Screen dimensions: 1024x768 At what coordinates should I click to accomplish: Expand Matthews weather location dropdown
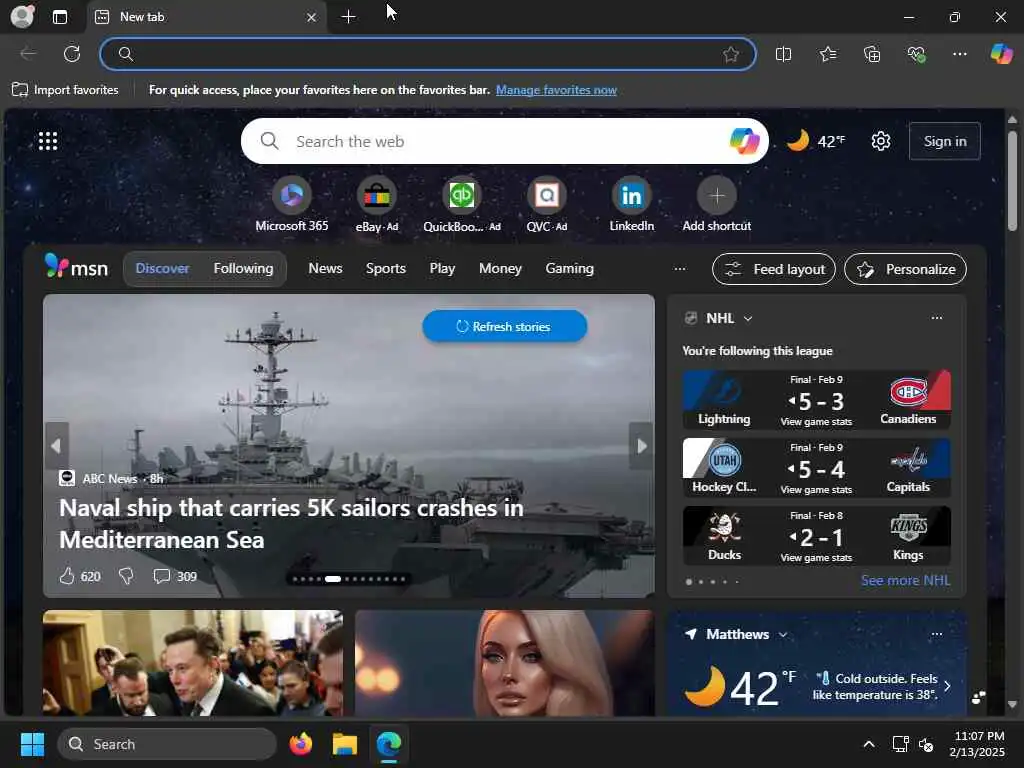click(x=783, y=635)
